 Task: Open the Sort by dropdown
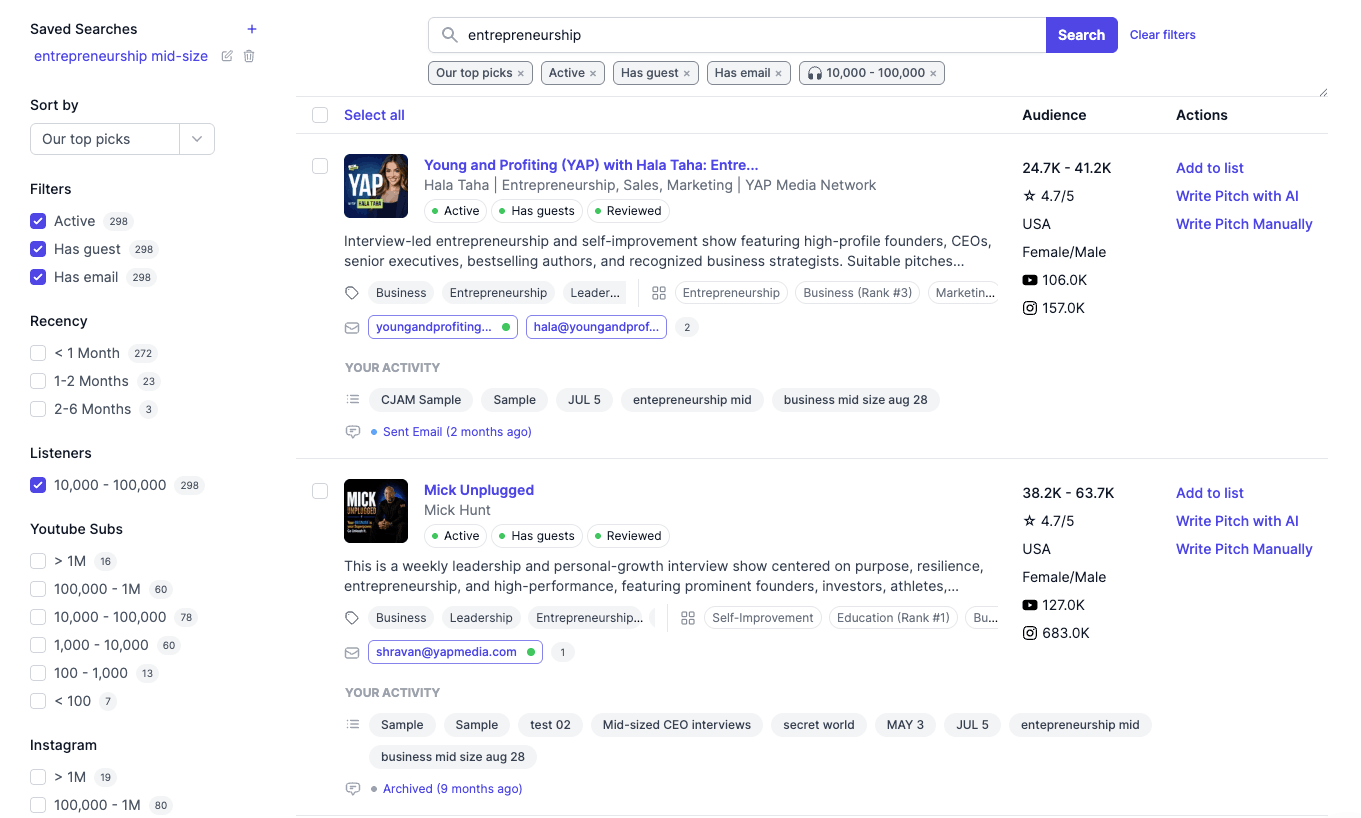point(122,139)
